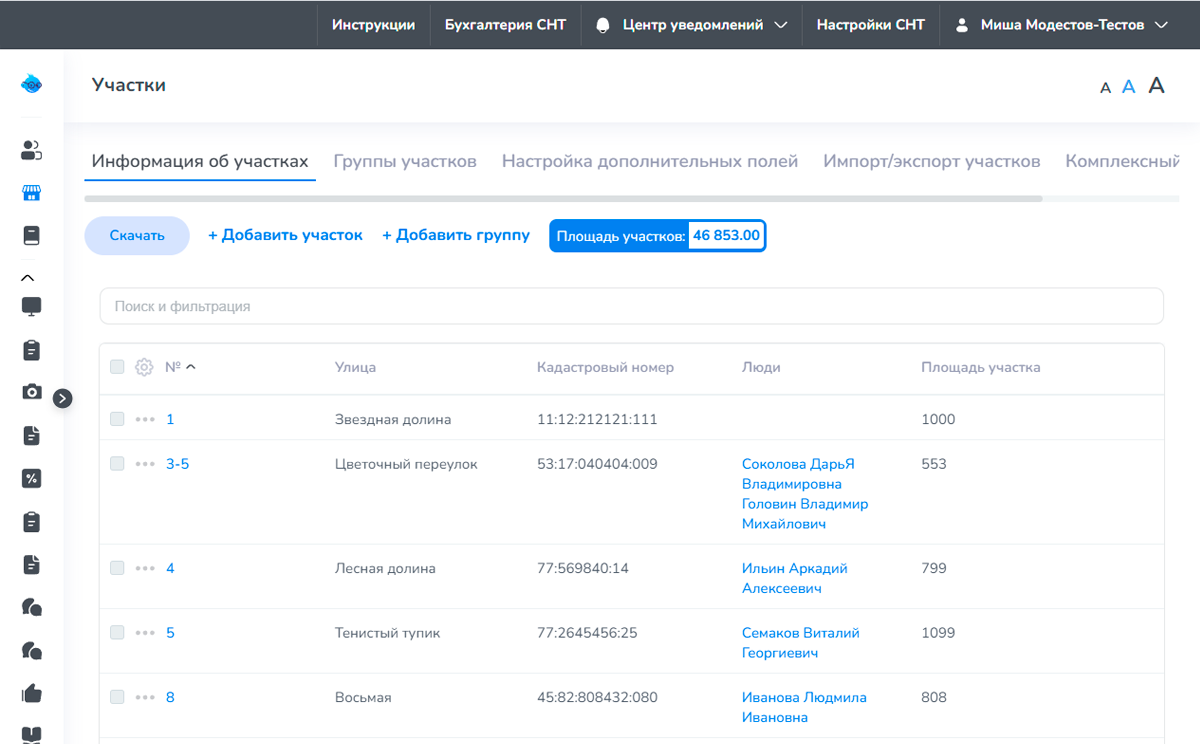Switch to Группы участков tab
The height and width of the screenshot is (744, 1200).
(405, 161)
